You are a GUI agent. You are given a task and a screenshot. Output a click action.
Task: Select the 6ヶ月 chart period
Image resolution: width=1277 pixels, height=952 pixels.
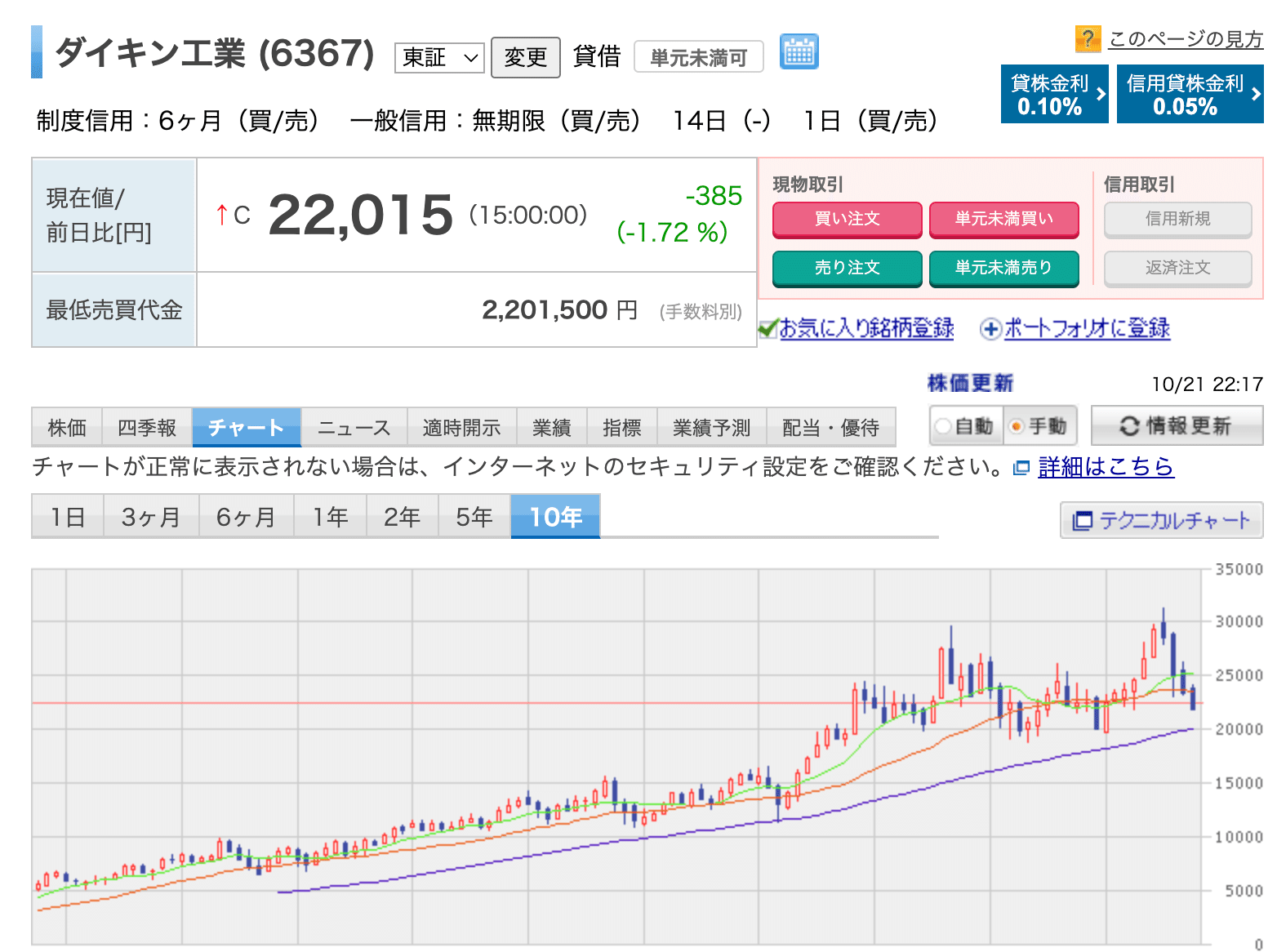point(247,516)
